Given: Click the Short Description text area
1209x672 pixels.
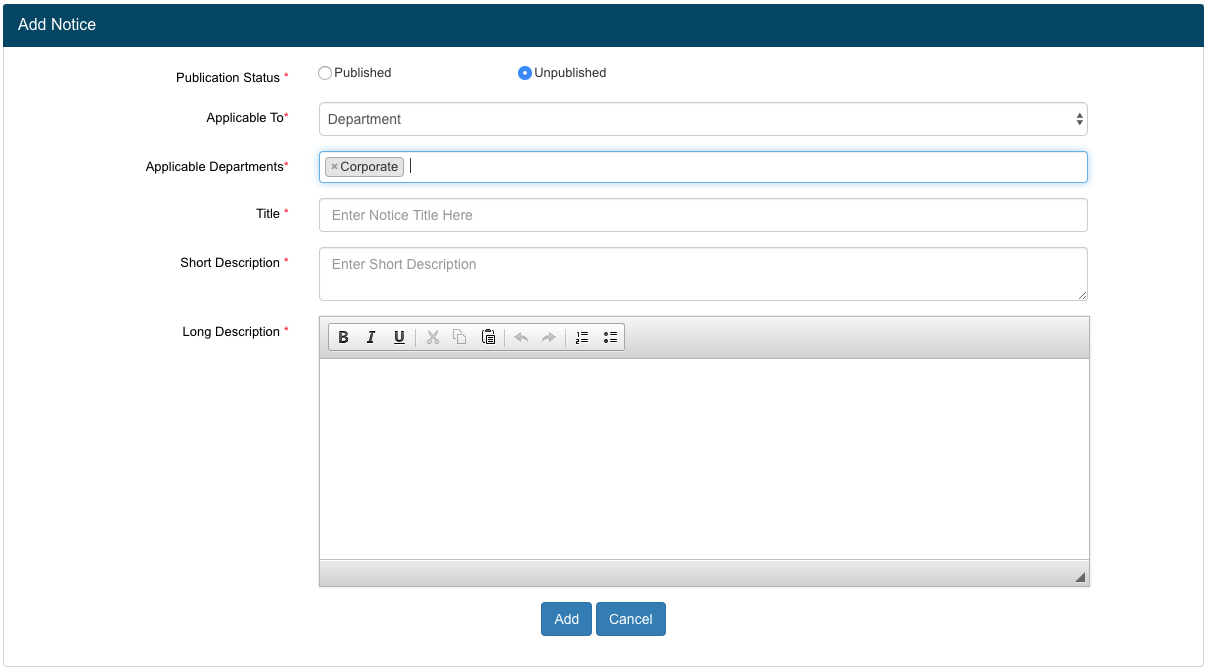Looking at the screenshot, I should point(703,274).
